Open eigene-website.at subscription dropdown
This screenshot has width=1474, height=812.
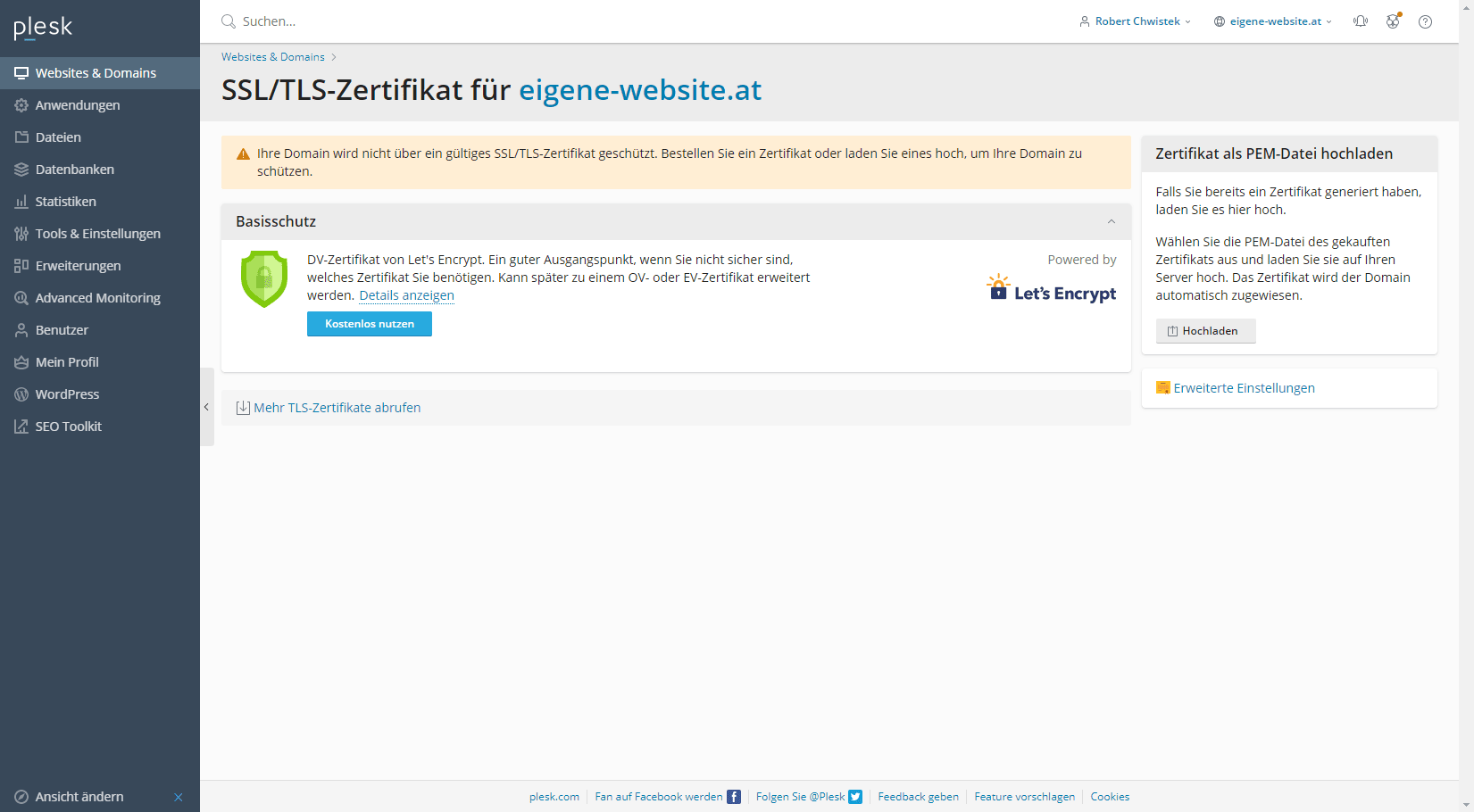(x=1272, y=21)
